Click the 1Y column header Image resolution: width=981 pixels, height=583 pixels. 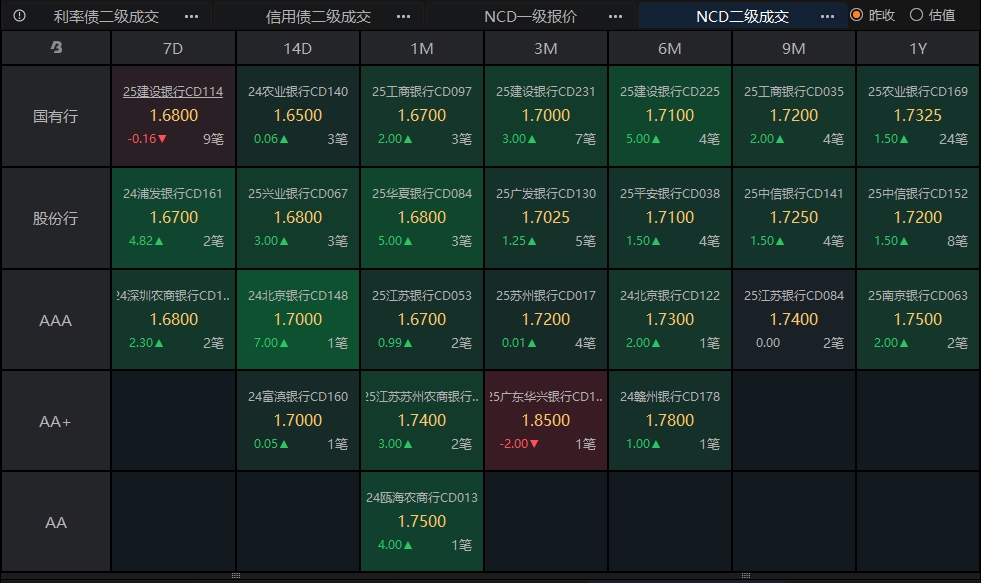[918, 48]
